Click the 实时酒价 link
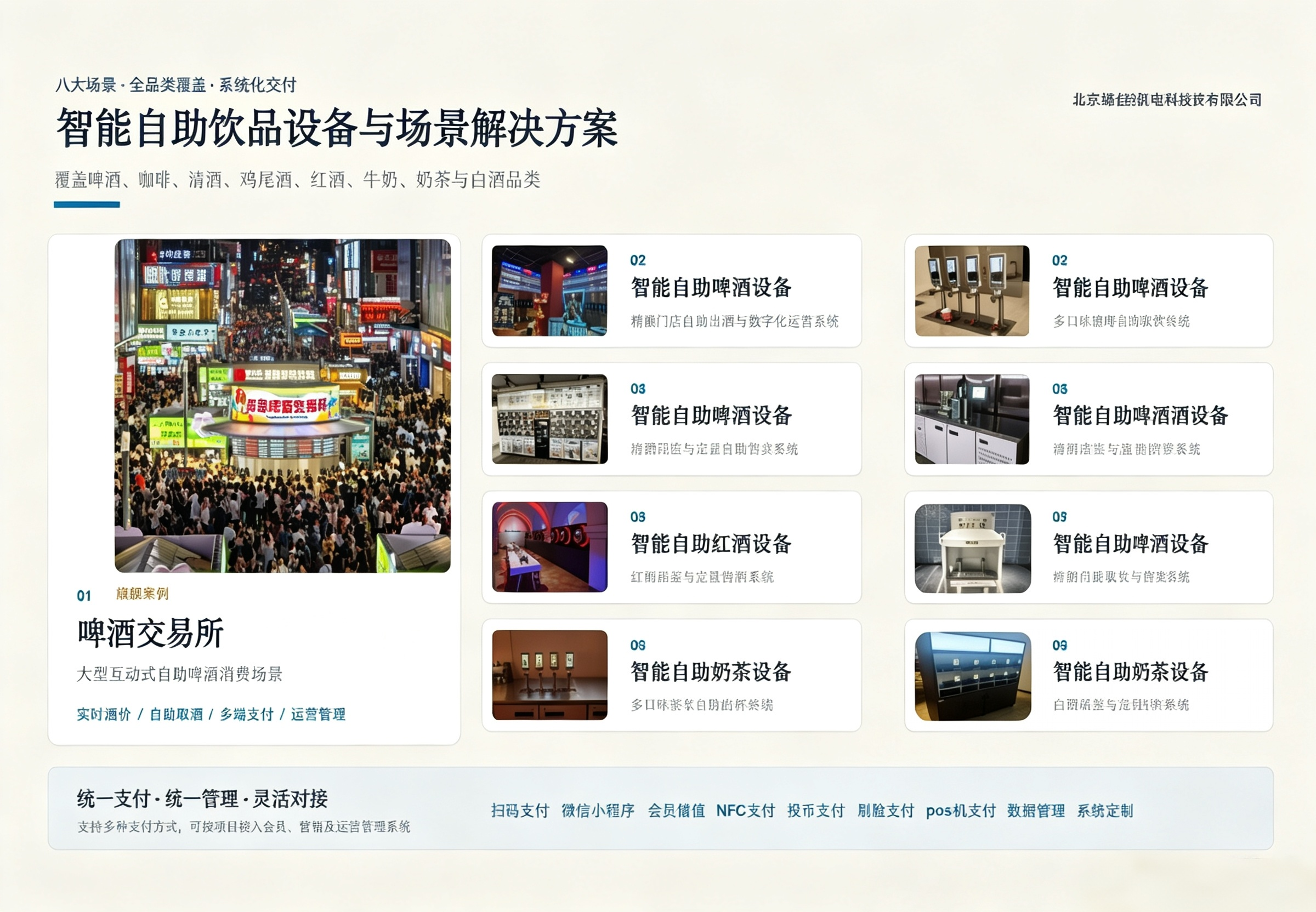Image resolution: width=1316 pixels, height=912 pixels. coord(104,714)
